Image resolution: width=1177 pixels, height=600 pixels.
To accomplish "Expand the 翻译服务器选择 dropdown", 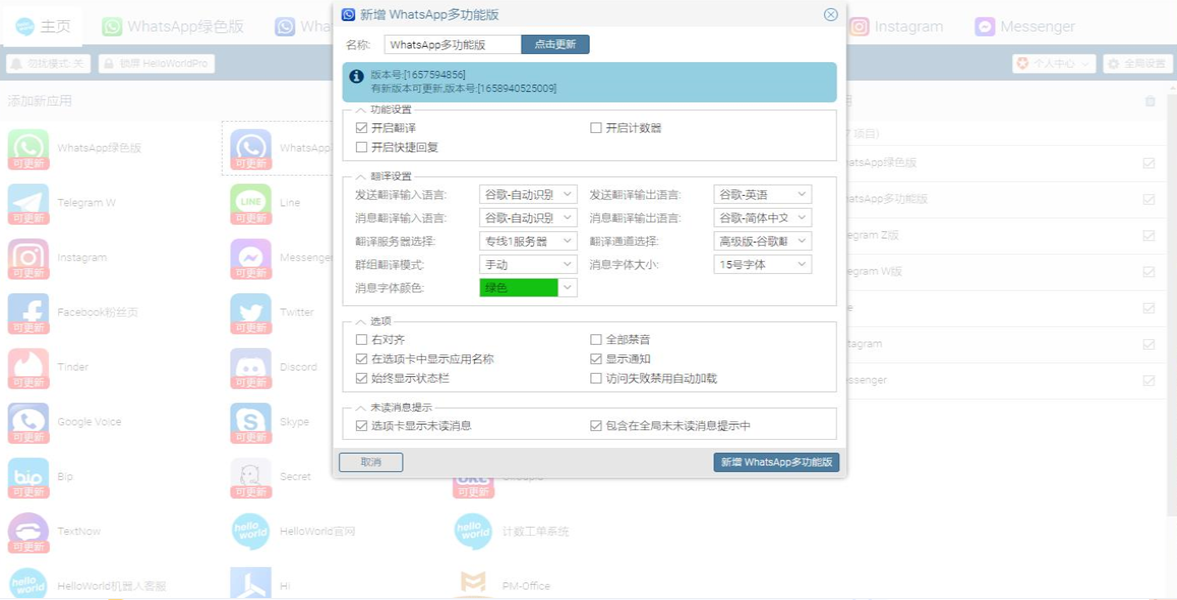I will [x=528, y=241].
